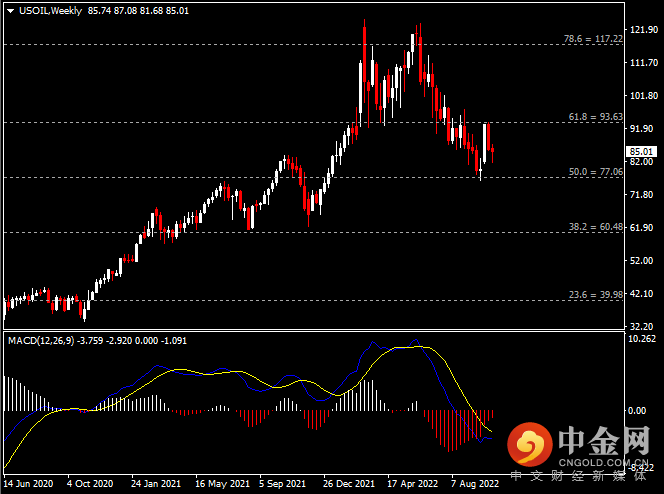Click the 16 May 2021 date label
The width and height of the screenshot is (664, 494).
pyautogui.click(x=221, y=482)
